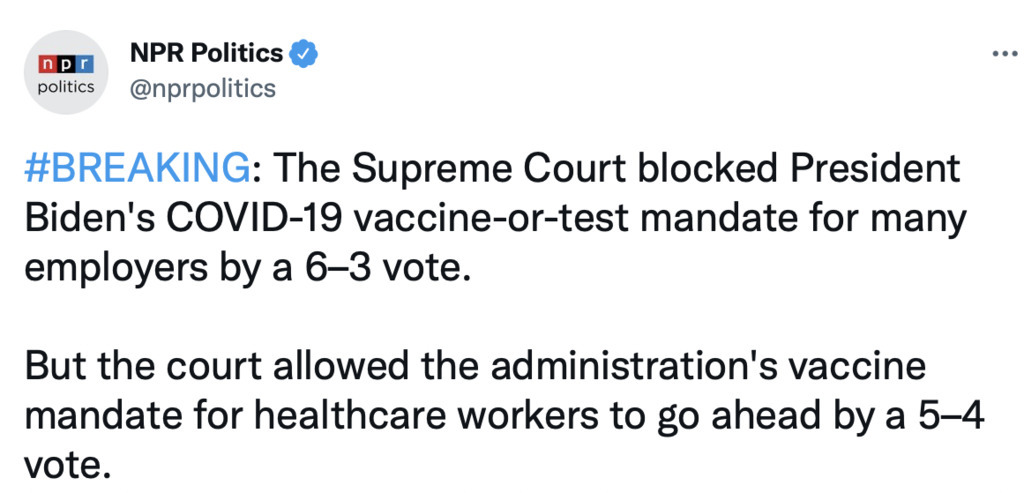The width and height of the screenshot is (1024, 493).
Task: Click the @nprpolitics handle
Action: (x=203, y=89)
